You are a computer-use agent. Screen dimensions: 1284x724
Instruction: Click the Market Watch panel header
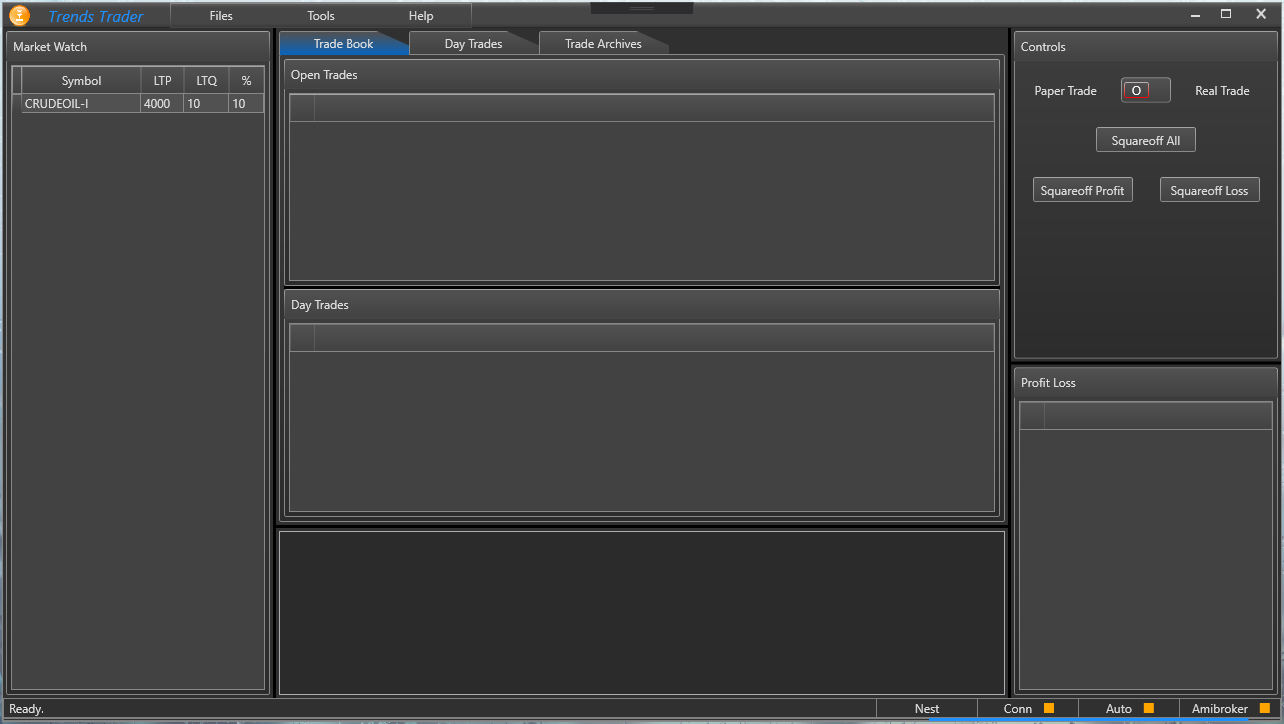pos(138,47)
